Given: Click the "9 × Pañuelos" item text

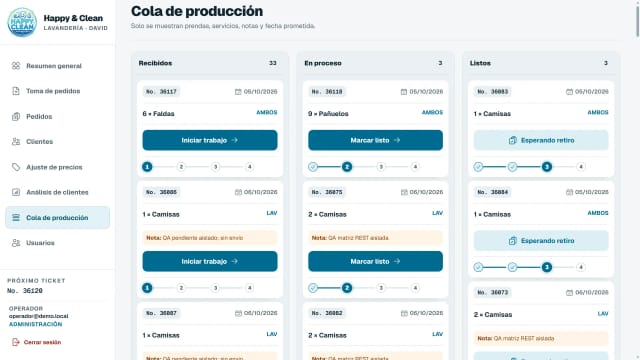Looking at the screenshot, I should (328, 114).
